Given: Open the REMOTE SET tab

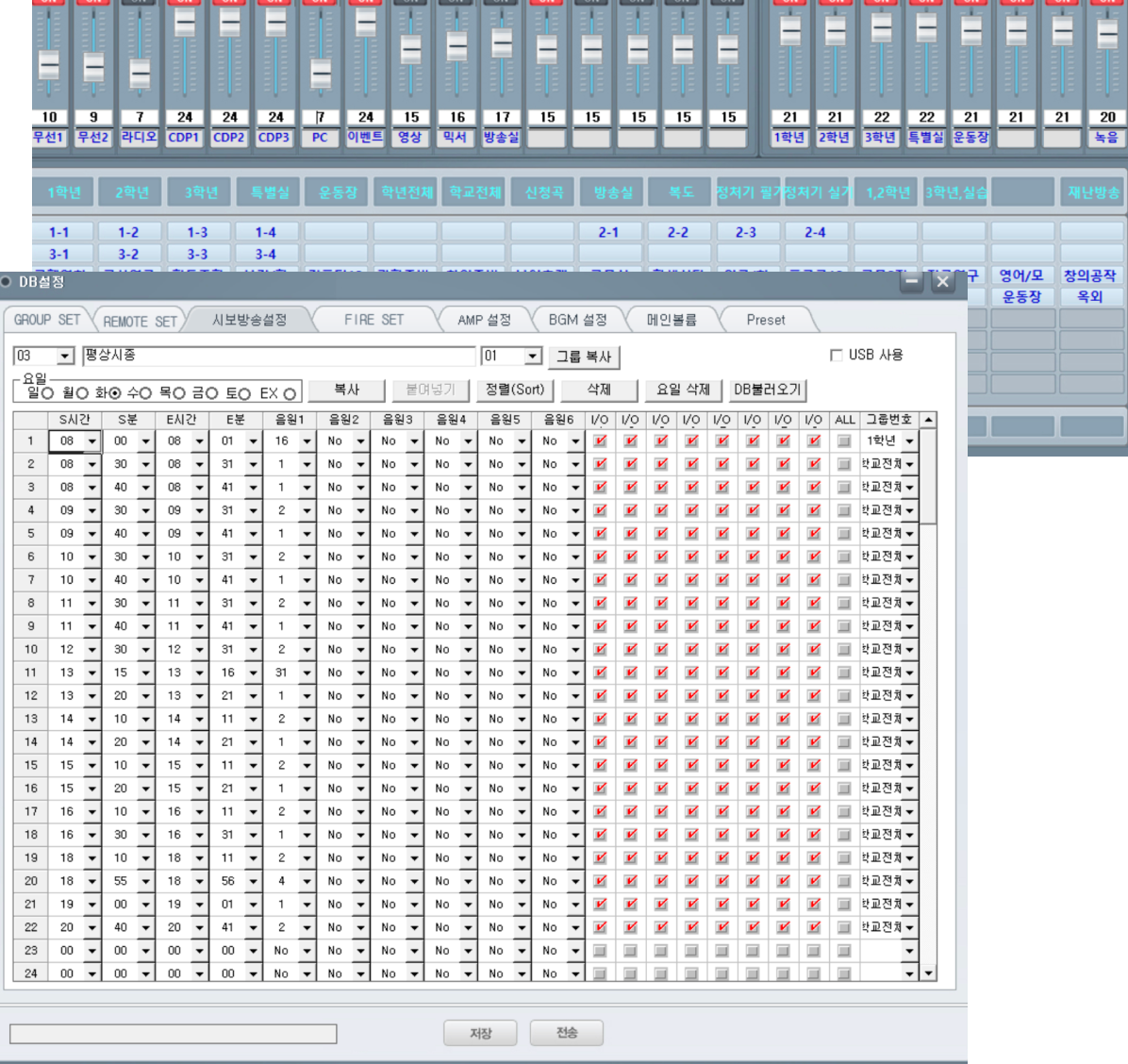Looking at the screenshot, I should click(140, 321).
